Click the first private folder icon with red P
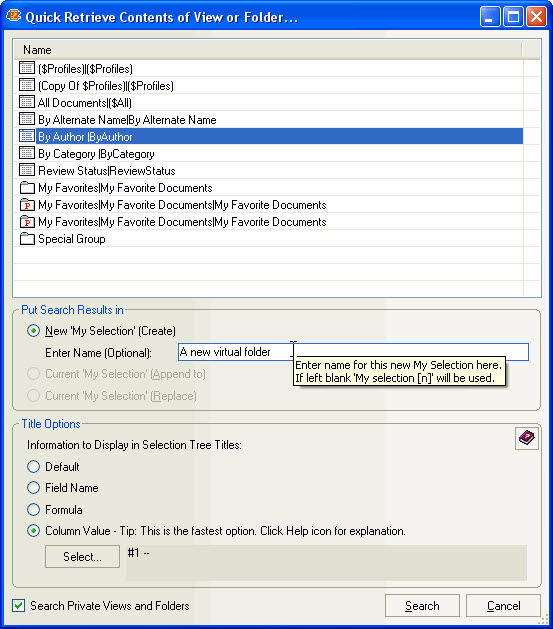The image size is (553, 629). [x=27, y=205]
